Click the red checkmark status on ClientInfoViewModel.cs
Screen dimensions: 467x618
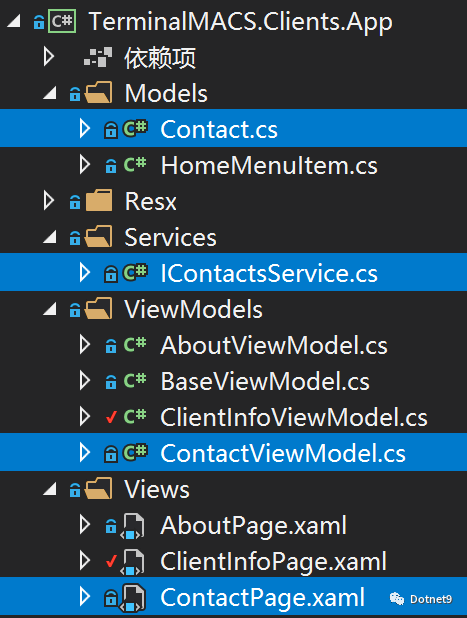click(112, 417)
